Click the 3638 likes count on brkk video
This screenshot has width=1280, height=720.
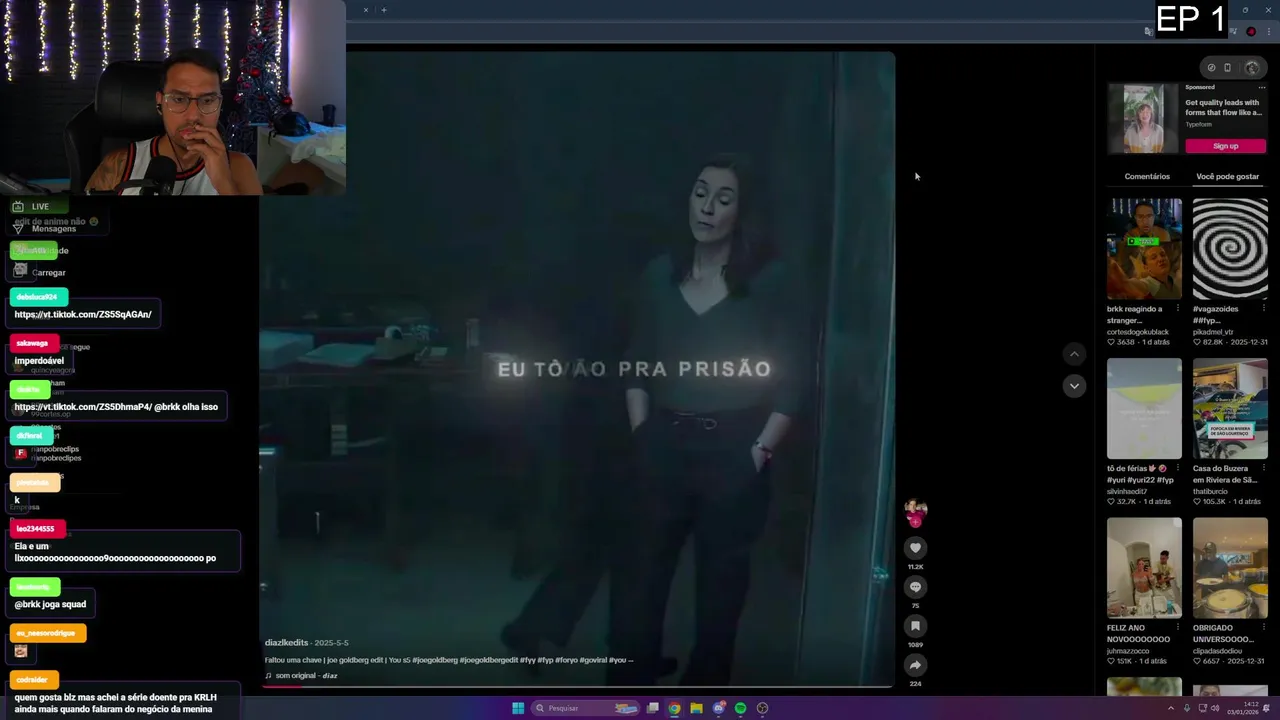[x=1125, y=342]
